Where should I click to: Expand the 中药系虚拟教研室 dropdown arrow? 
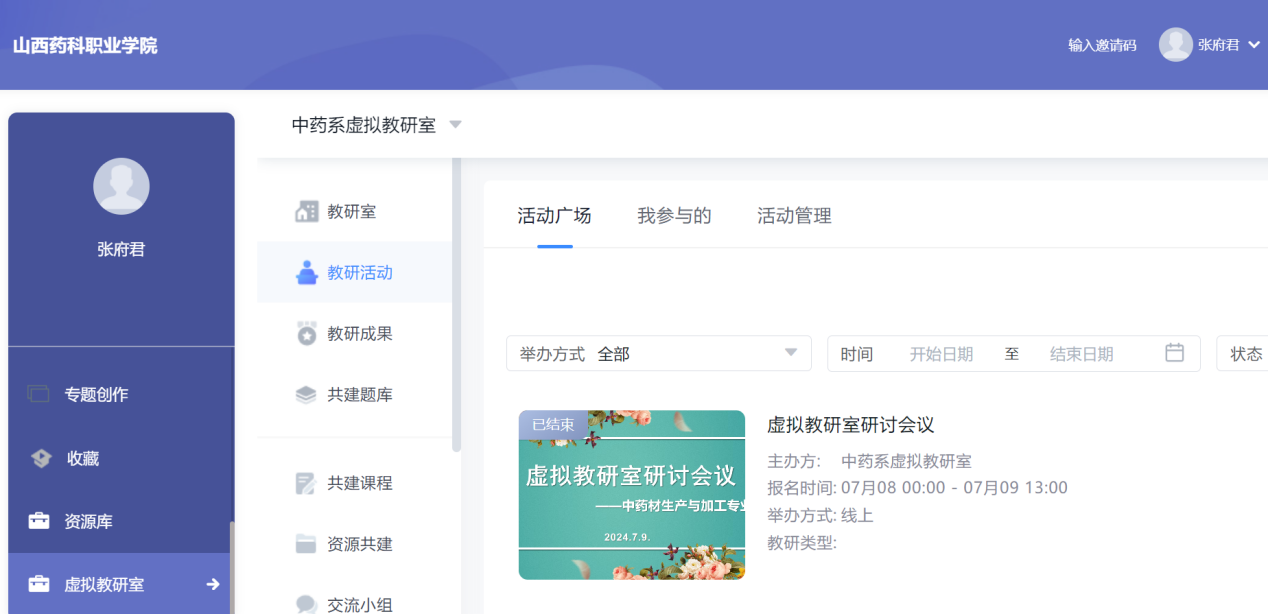(x=456, y=125)
